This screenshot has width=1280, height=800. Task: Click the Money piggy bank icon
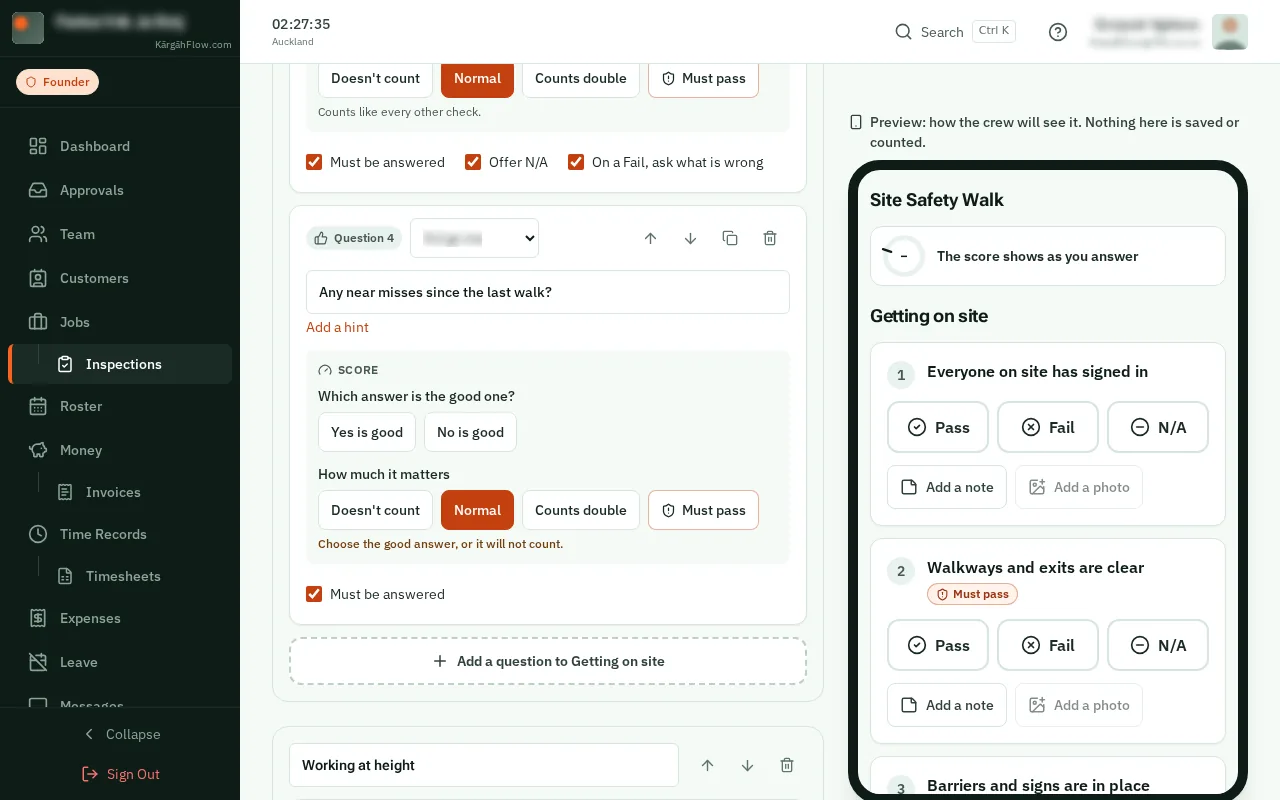[x=38, y=450]
